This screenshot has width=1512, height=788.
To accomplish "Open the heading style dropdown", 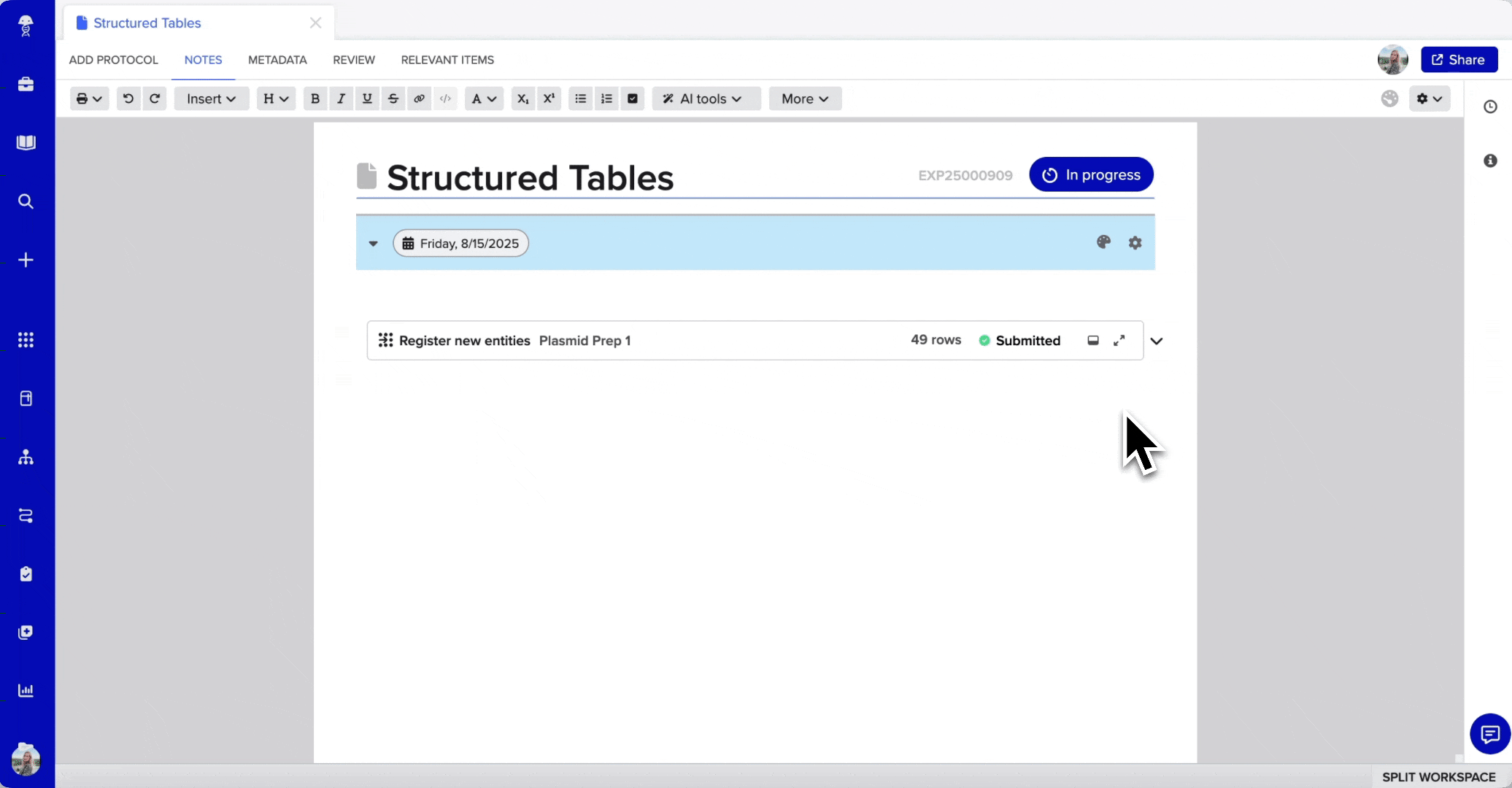I will (x=275, y=98).
